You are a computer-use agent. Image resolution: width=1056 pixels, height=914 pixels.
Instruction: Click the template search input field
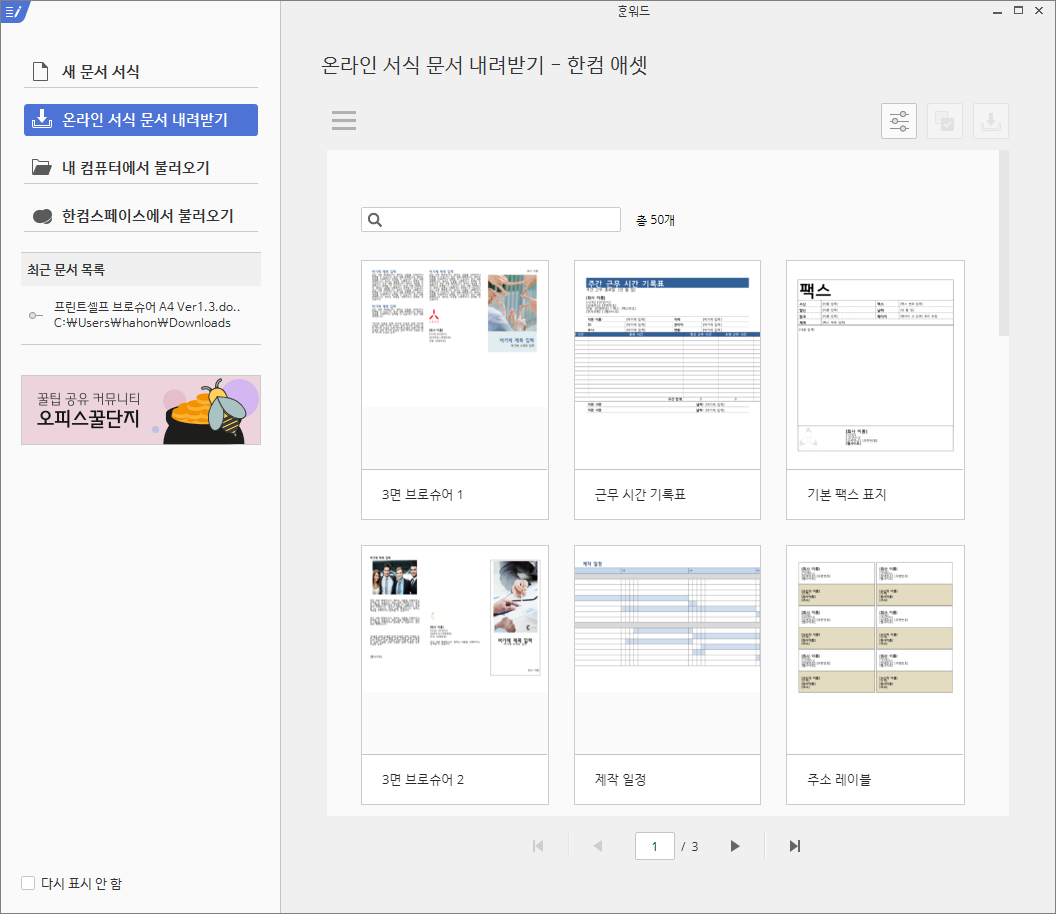coord(490,220)
